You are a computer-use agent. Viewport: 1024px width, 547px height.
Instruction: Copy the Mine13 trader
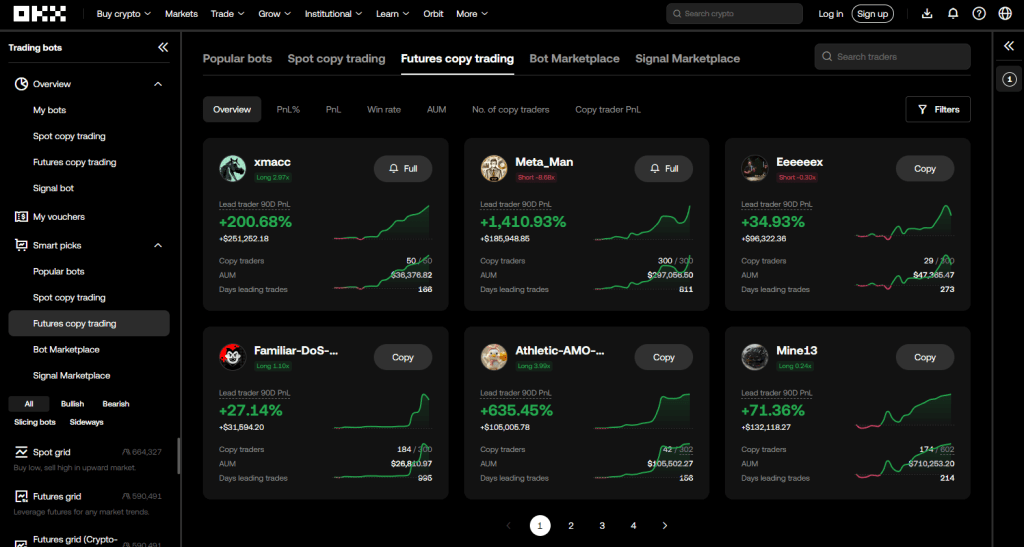925,357
